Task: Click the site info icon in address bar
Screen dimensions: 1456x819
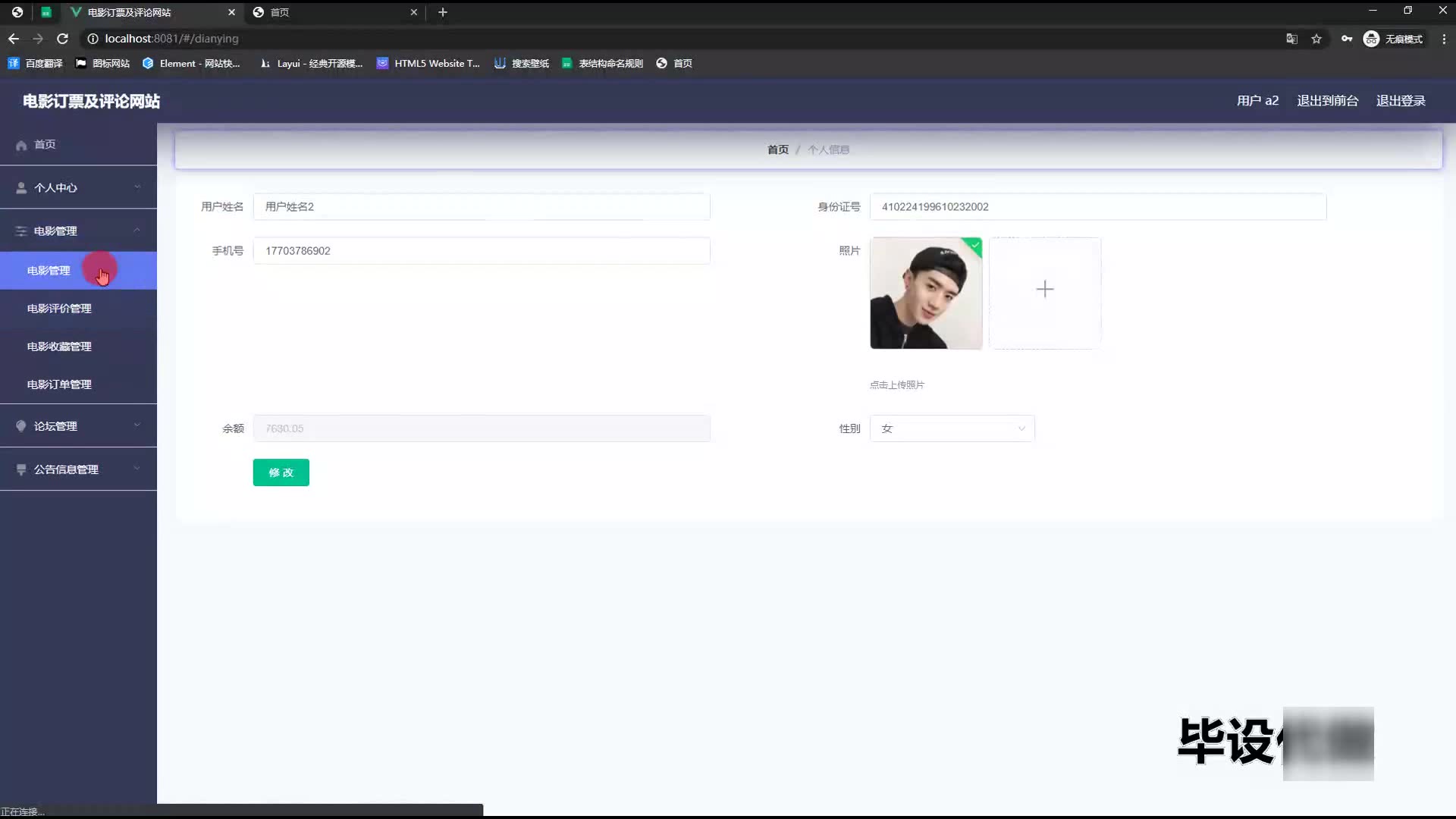Action: (x=93, y=39)
